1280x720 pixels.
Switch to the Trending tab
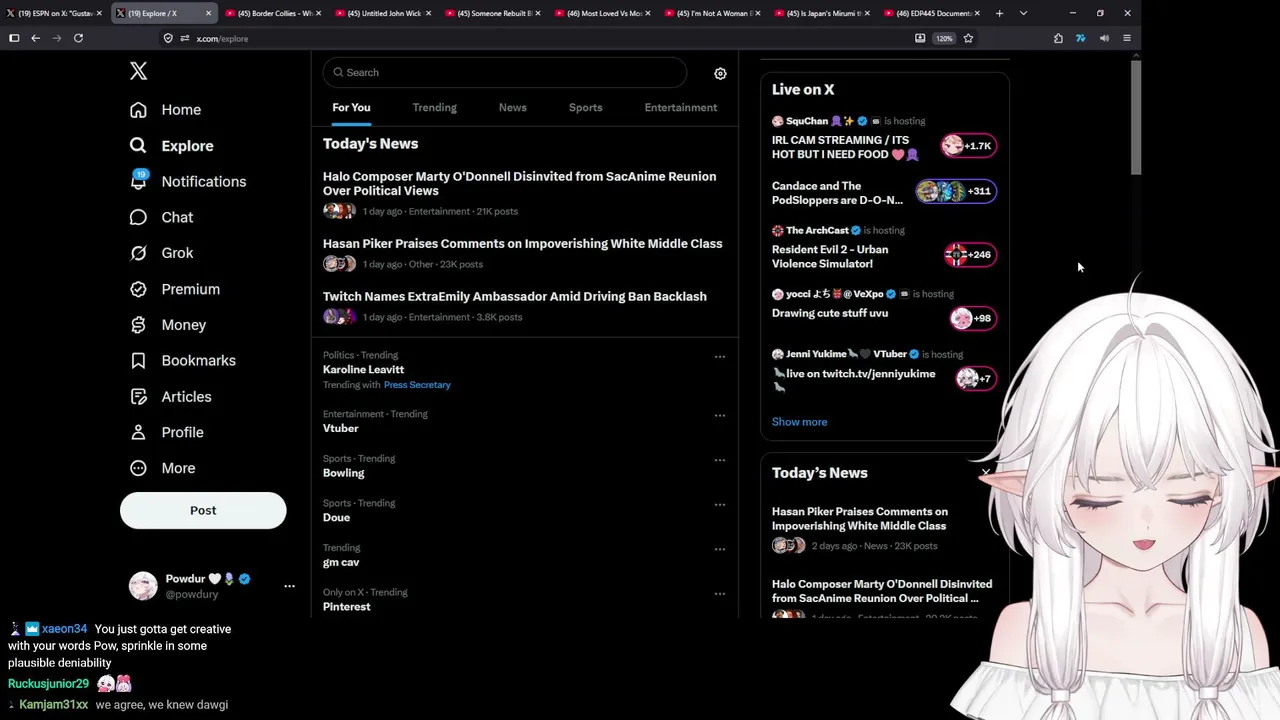pos(434,107)
